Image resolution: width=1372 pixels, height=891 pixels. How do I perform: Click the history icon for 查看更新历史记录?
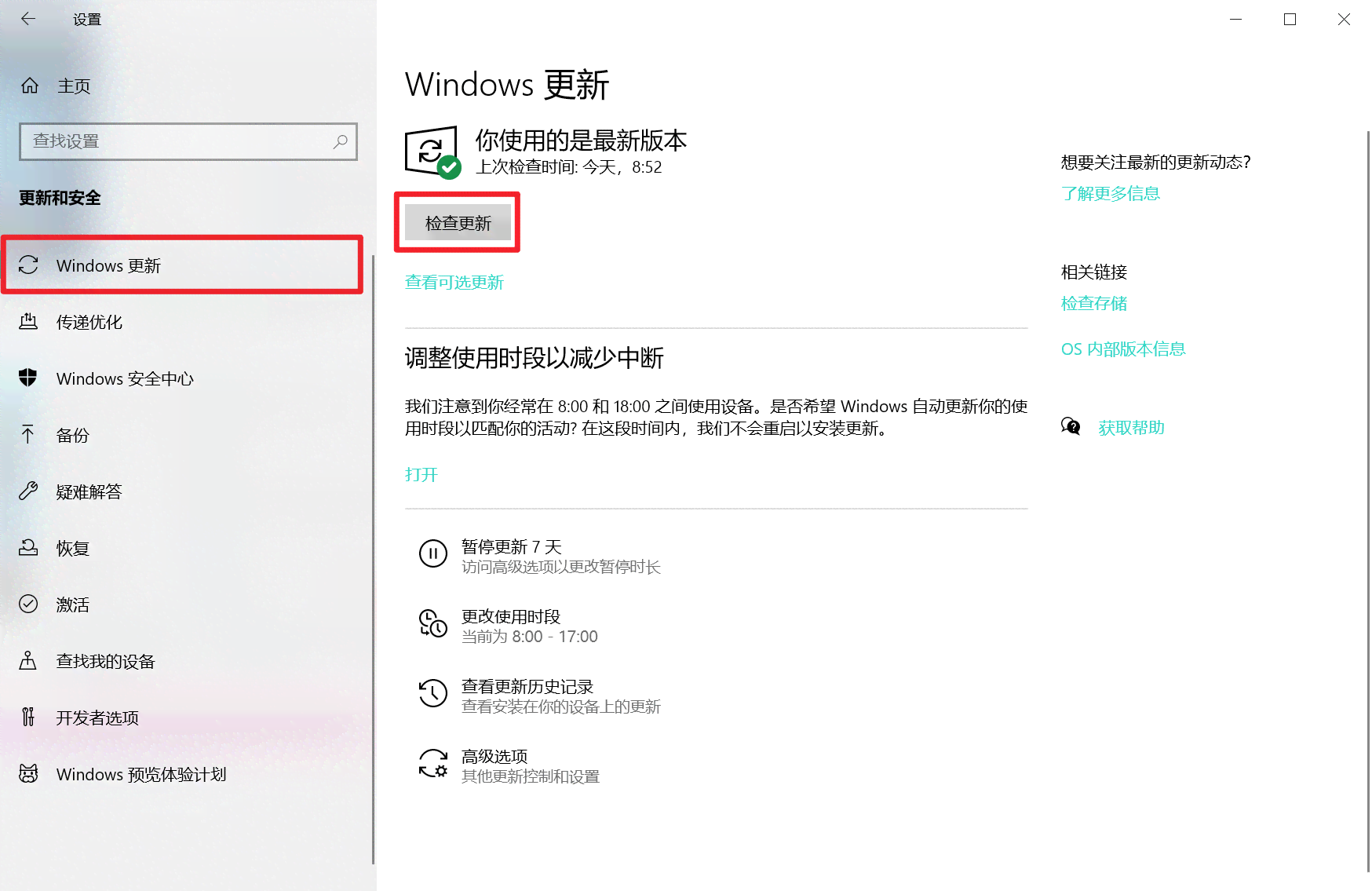(x=433, y=694)
